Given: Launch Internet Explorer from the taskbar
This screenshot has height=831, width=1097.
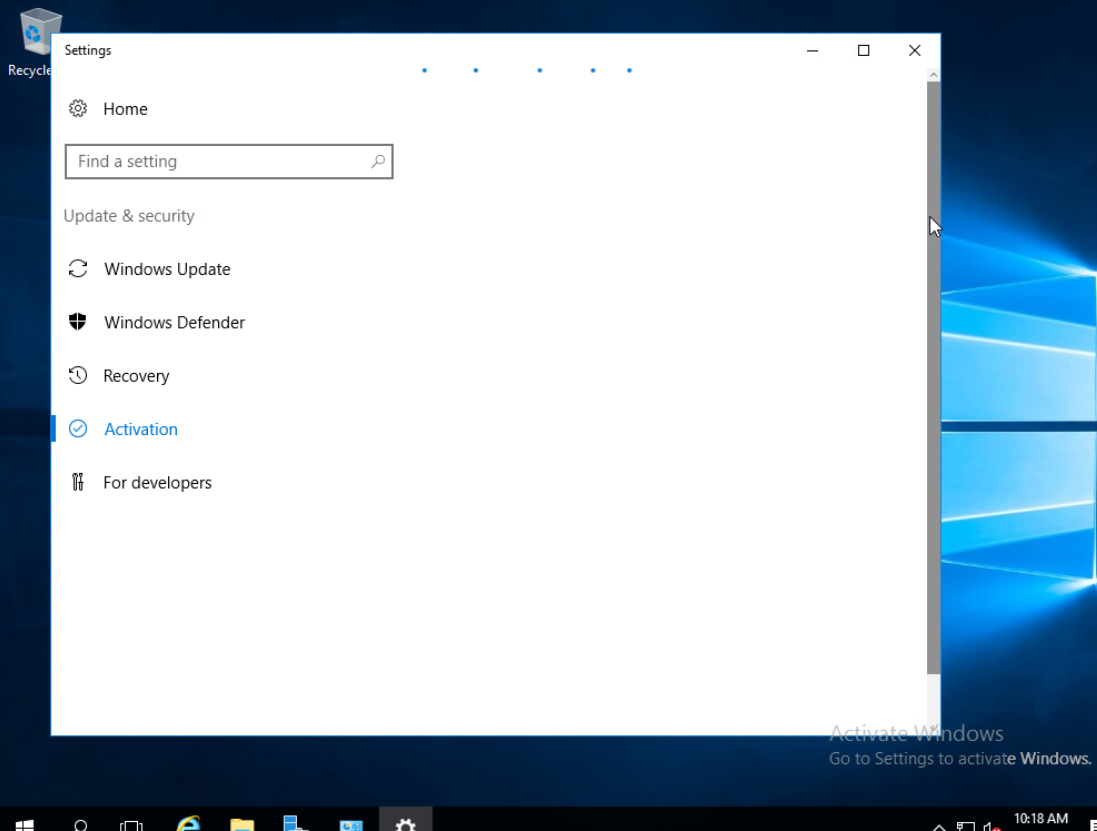Looking at the screenshot, I should tap(188, 823).
